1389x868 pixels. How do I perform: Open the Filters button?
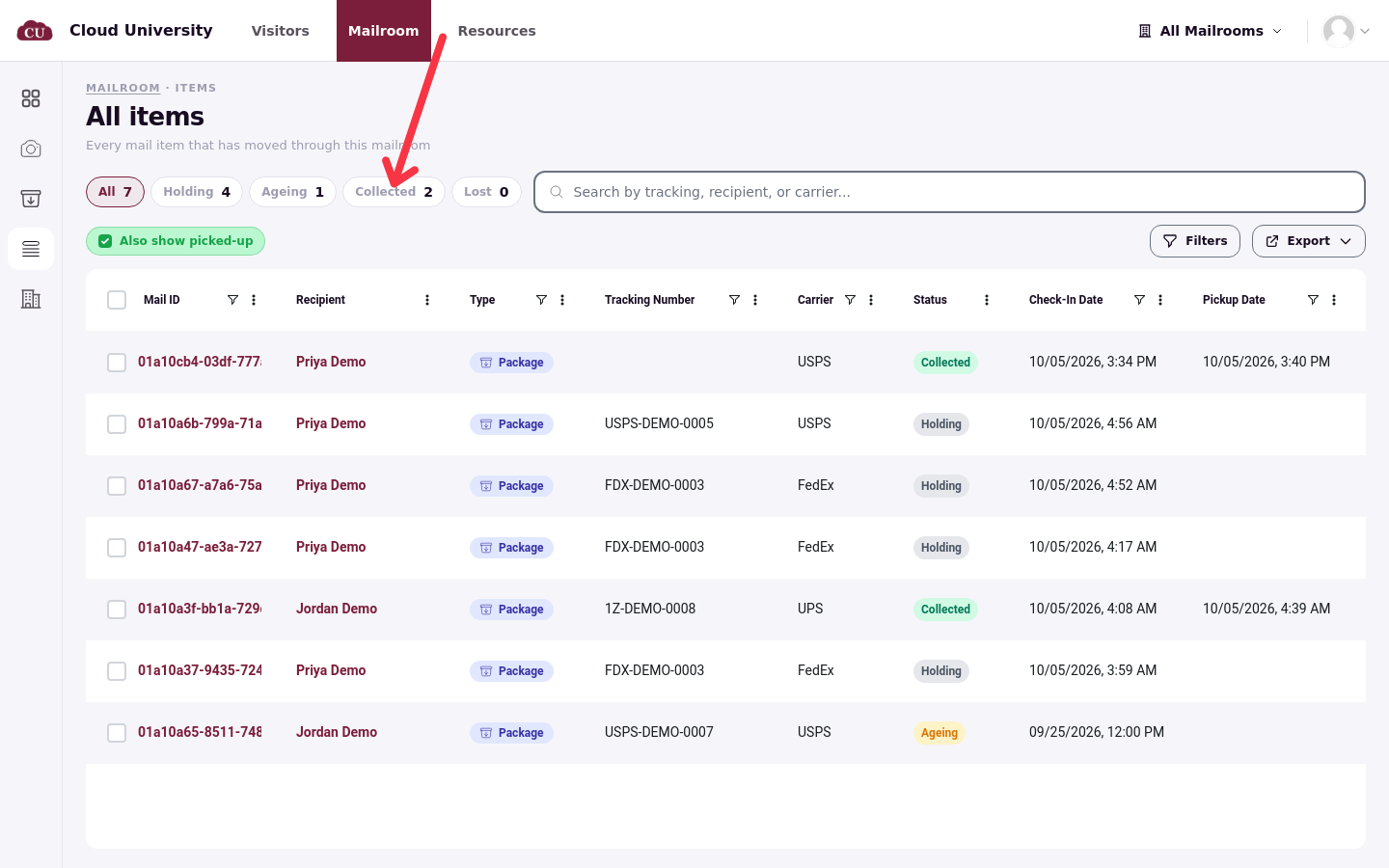(x=1195, y=241)
